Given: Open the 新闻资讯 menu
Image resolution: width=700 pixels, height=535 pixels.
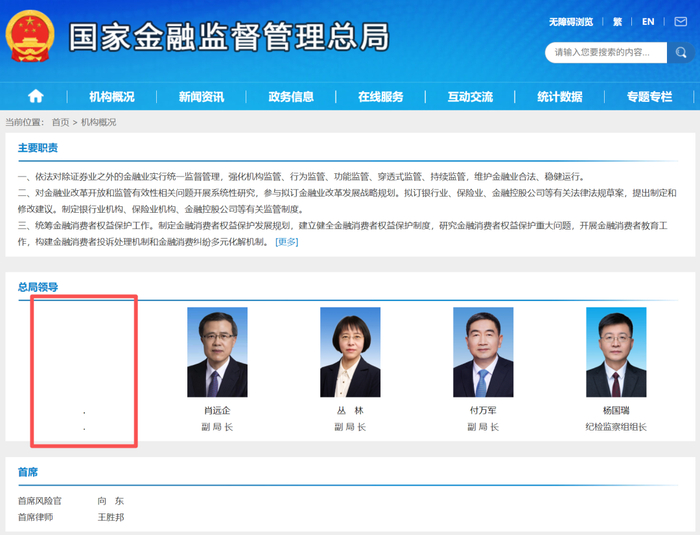Looking at the screenshot, I should coord(201,96).
